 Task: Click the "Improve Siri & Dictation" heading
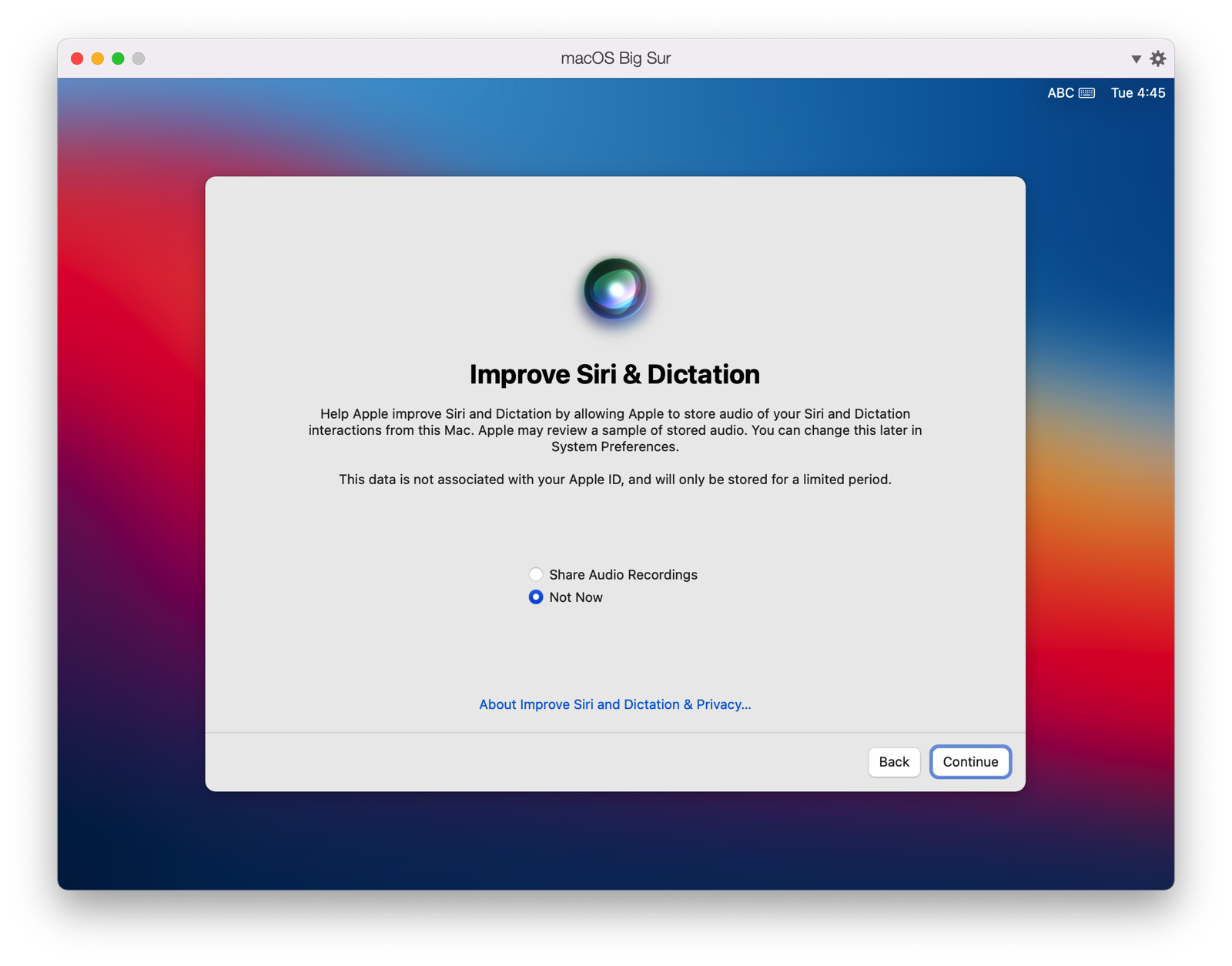614,374
